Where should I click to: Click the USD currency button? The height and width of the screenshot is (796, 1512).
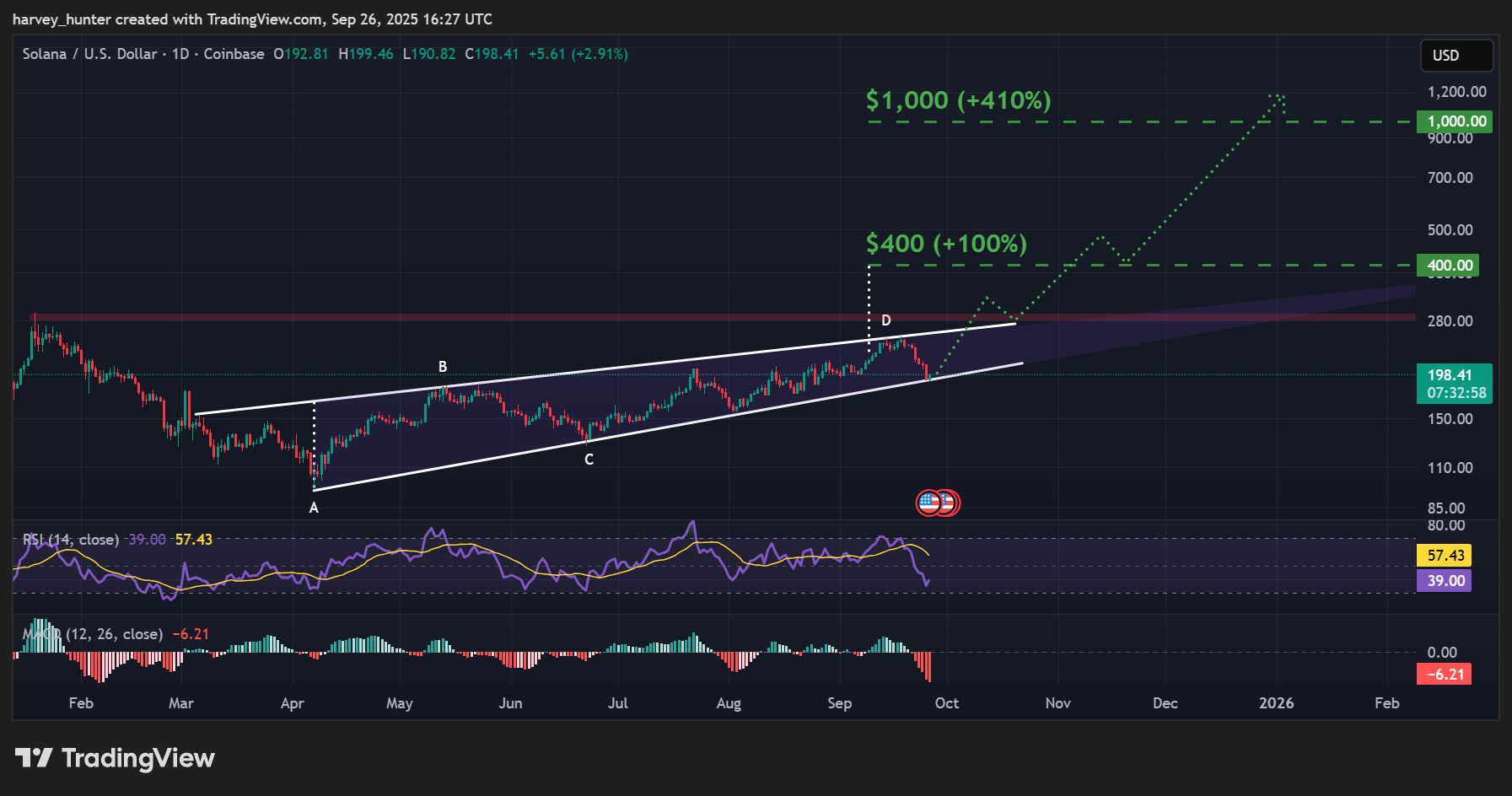[x=1456, y=56]
